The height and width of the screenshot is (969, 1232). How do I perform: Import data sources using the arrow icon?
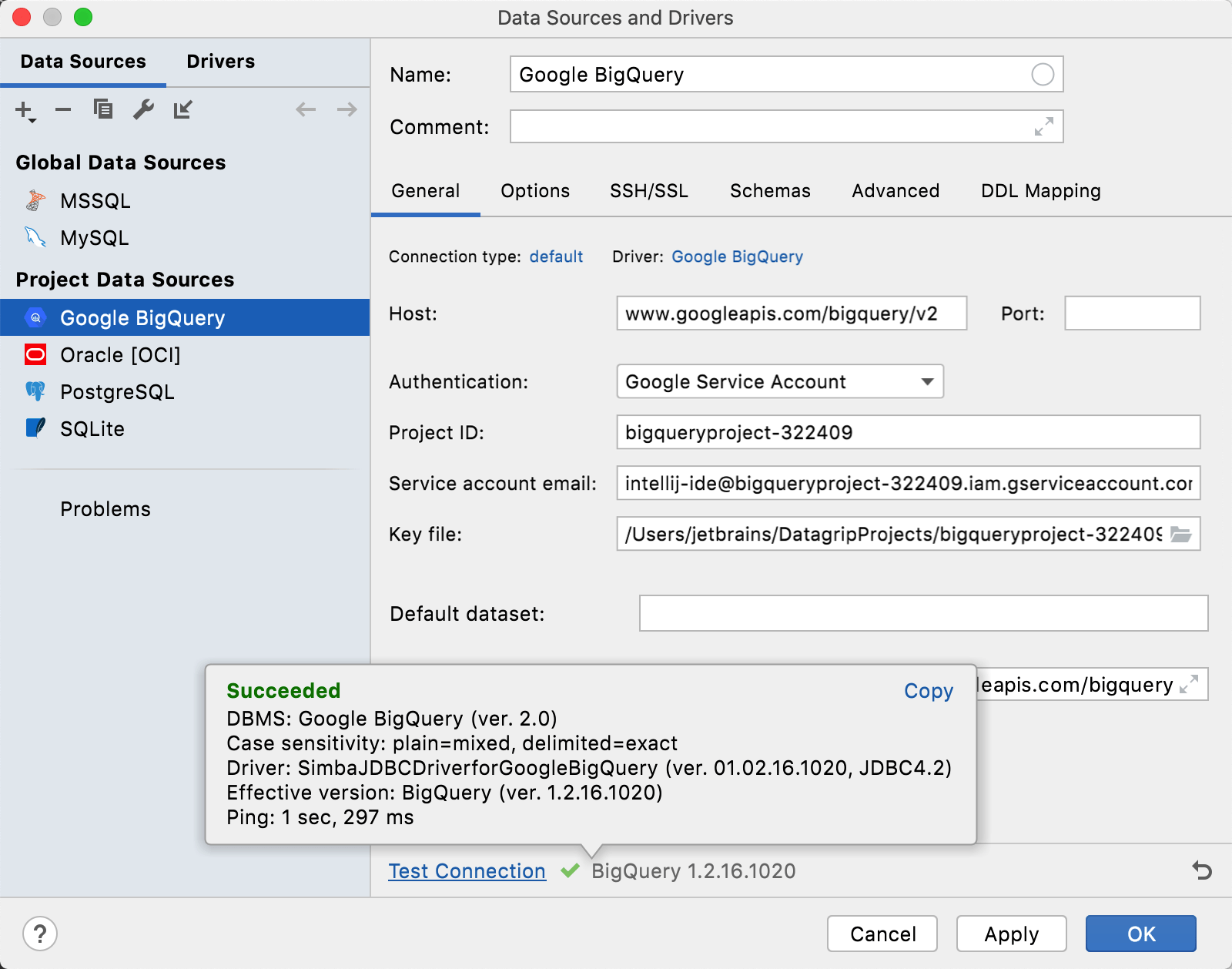182,110
